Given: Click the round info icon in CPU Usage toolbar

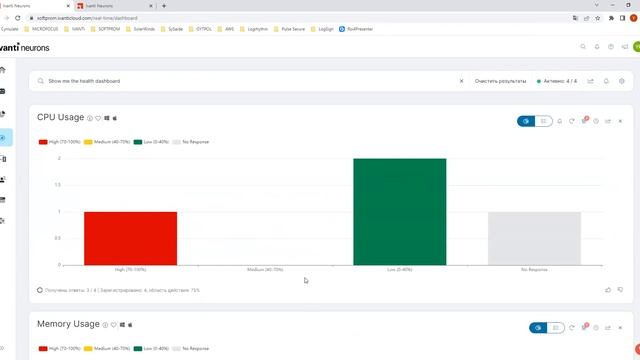Looking at the screenshot, I should (596, 121).
